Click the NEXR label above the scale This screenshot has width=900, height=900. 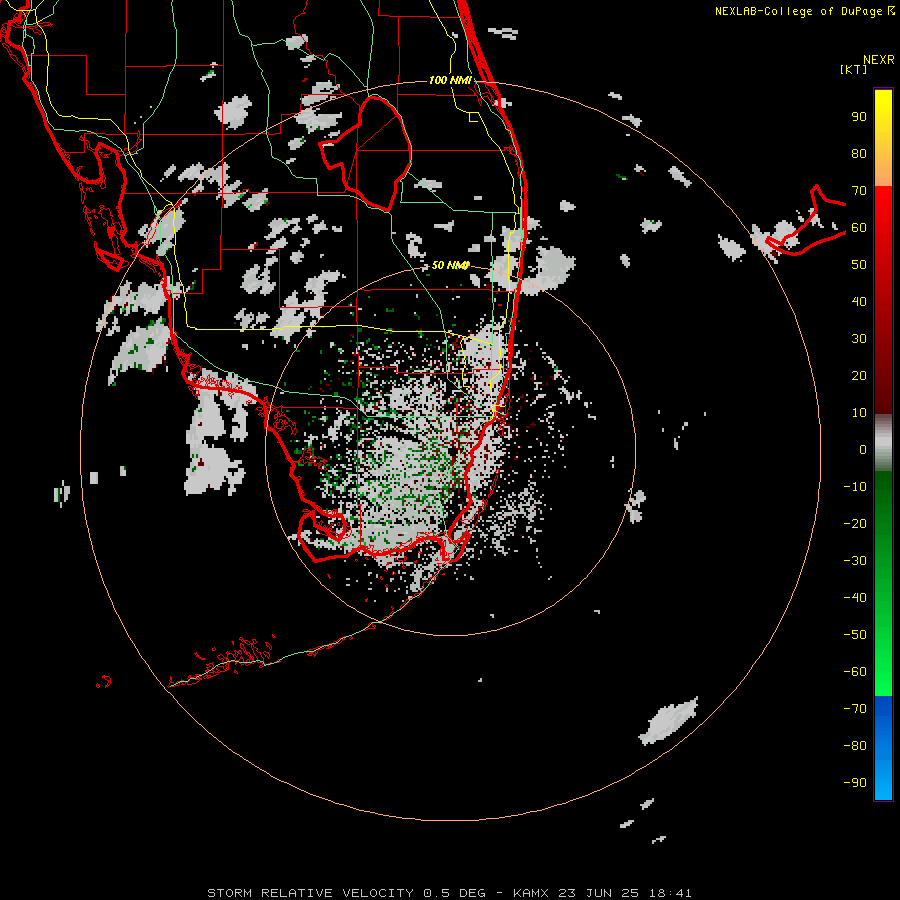[x=878, y=60]
